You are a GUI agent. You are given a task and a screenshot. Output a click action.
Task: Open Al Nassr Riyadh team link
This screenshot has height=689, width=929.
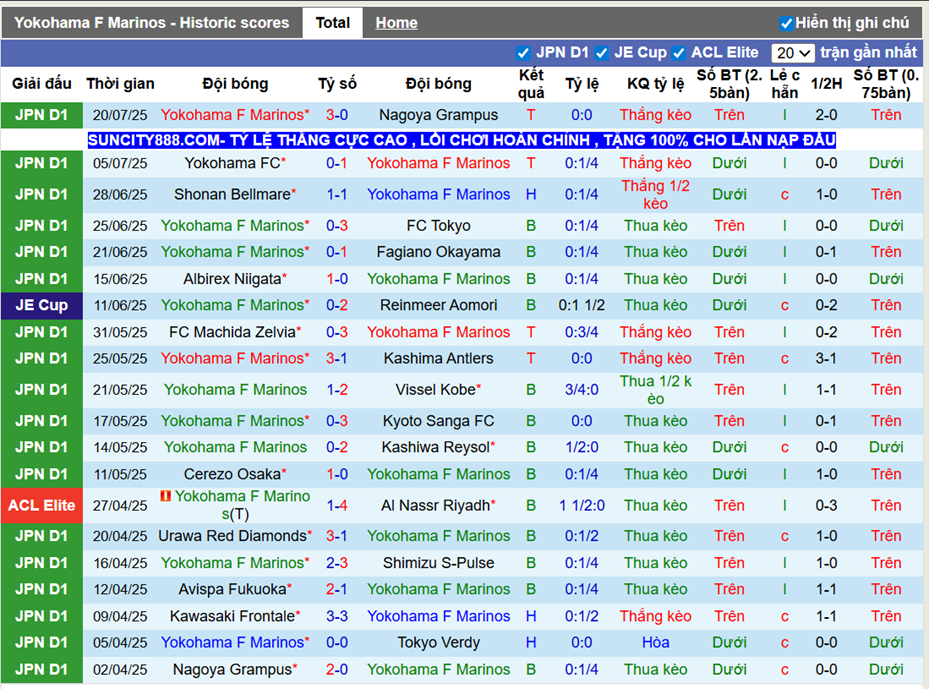point(435,505)
